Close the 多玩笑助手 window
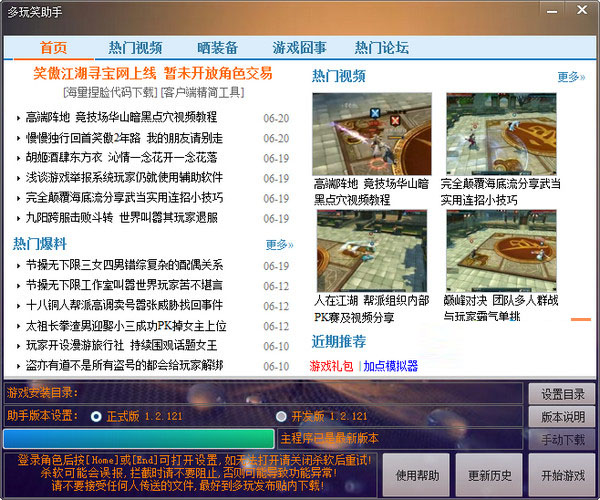This screenshot has height=500, width=600. tap(582, 10)
